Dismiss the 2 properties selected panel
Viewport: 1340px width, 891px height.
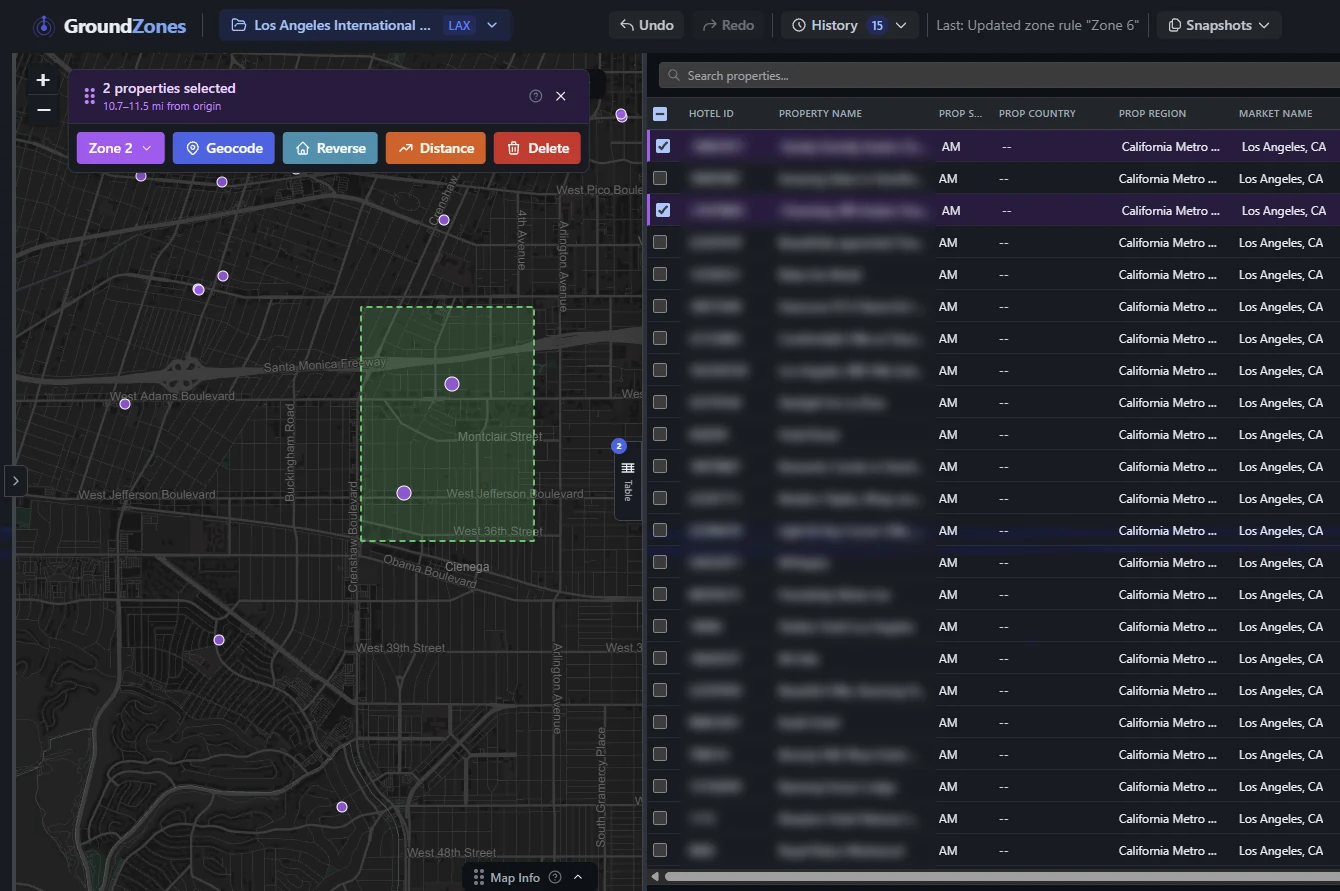[561, 96]
